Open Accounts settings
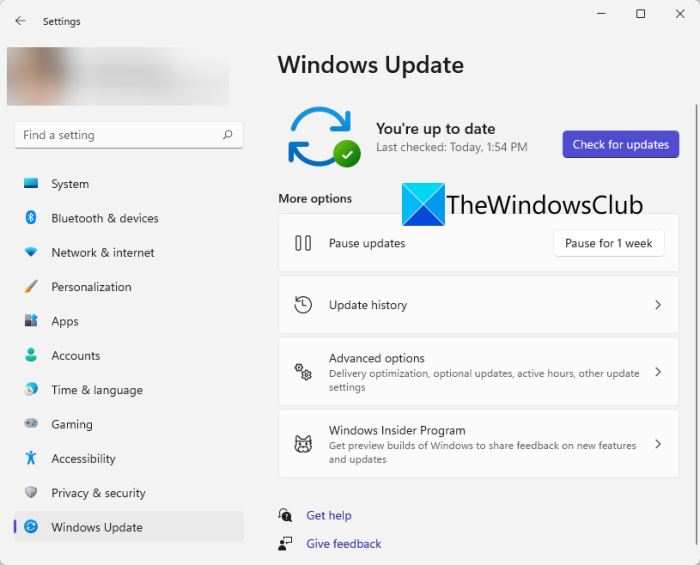 click(x=129, y=355)
